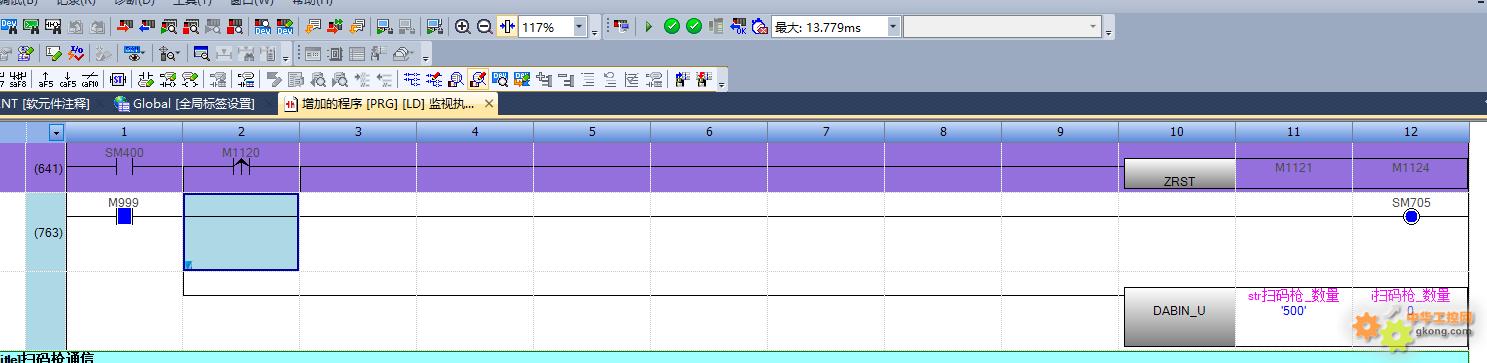Click the DABIN_U instruction block

coord(1179,311)
